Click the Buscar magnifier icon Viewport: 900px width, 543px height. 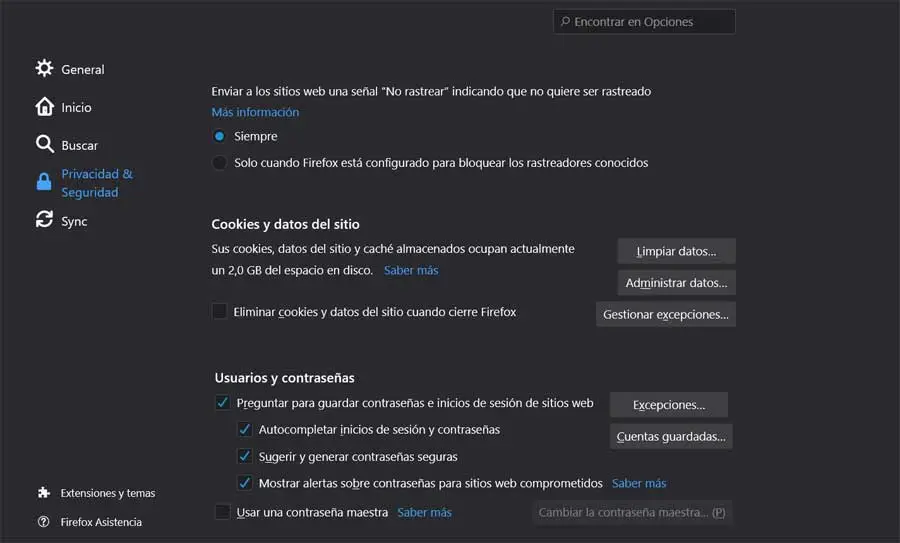point(44,145)
